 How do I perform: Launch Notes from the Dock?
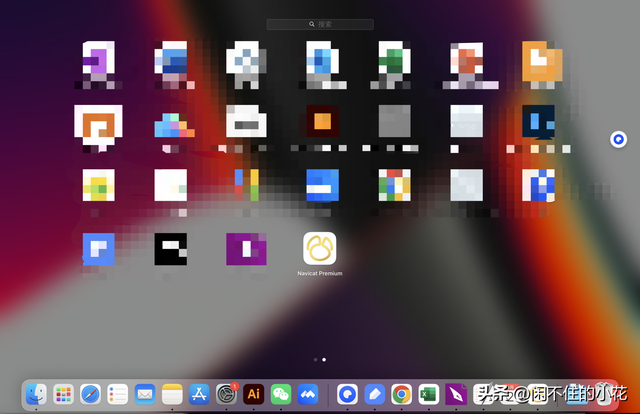[172, 394]
